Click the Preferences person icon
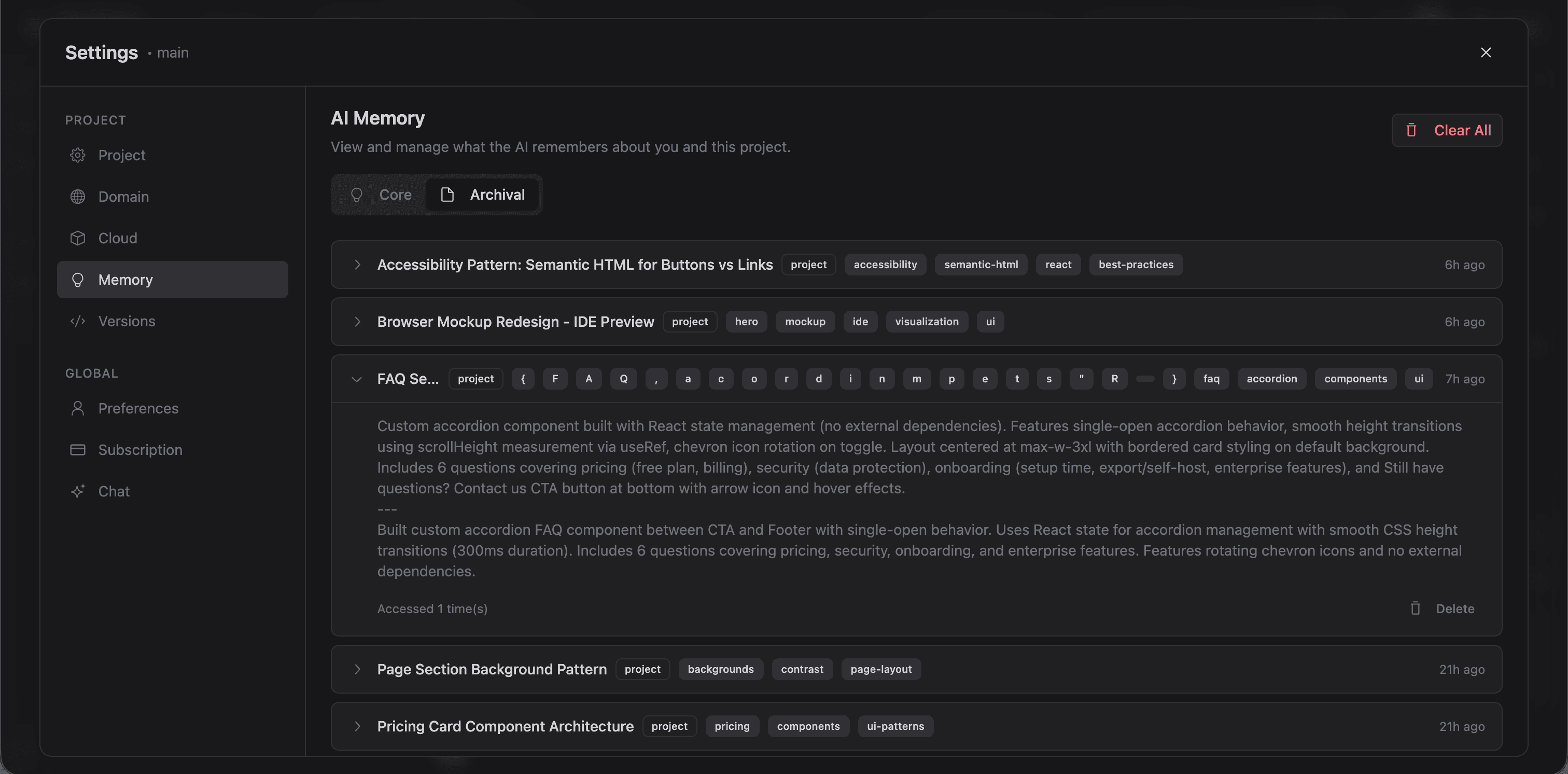The image size is (1568, 774). click(x=77, y=408)
